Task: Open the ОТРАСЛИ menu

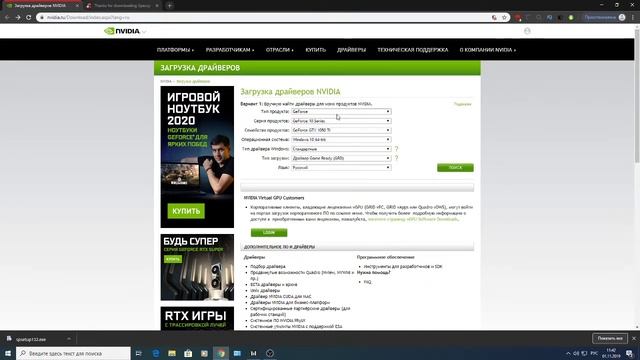Action: pyautogui.click(x=280, y=50)
